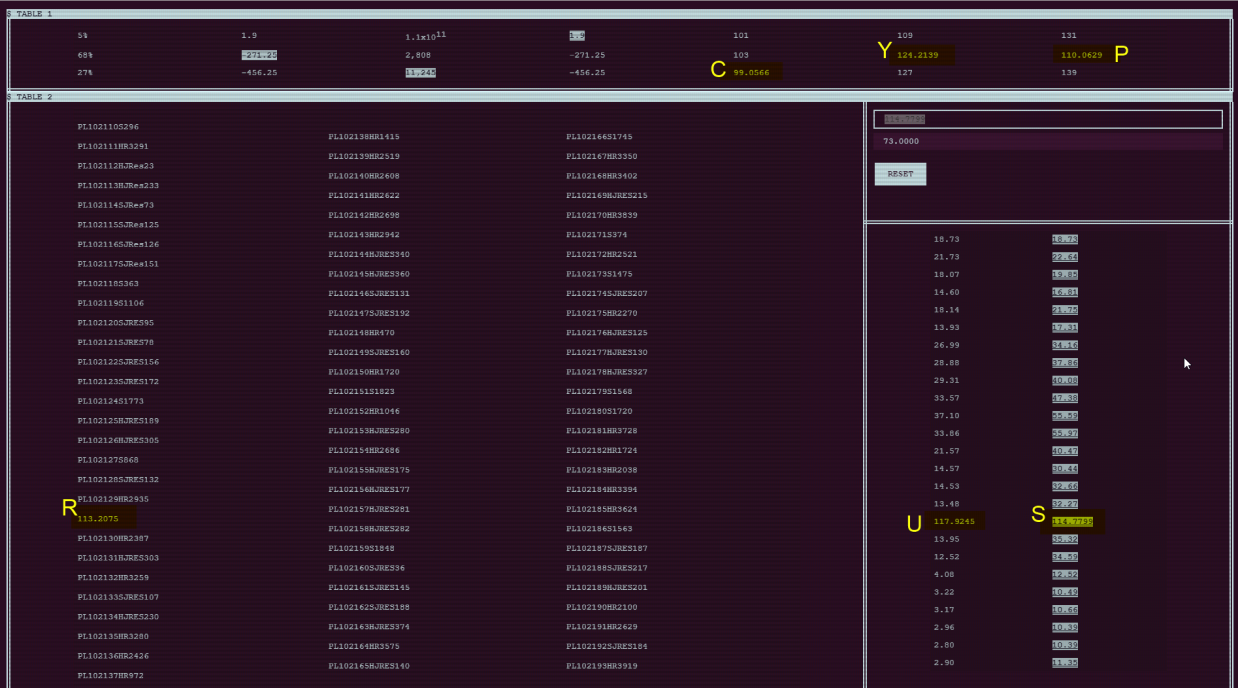Select the yellow value 110.0629 labeled P
The image size is (1238, 688).
coord(1082,55)
